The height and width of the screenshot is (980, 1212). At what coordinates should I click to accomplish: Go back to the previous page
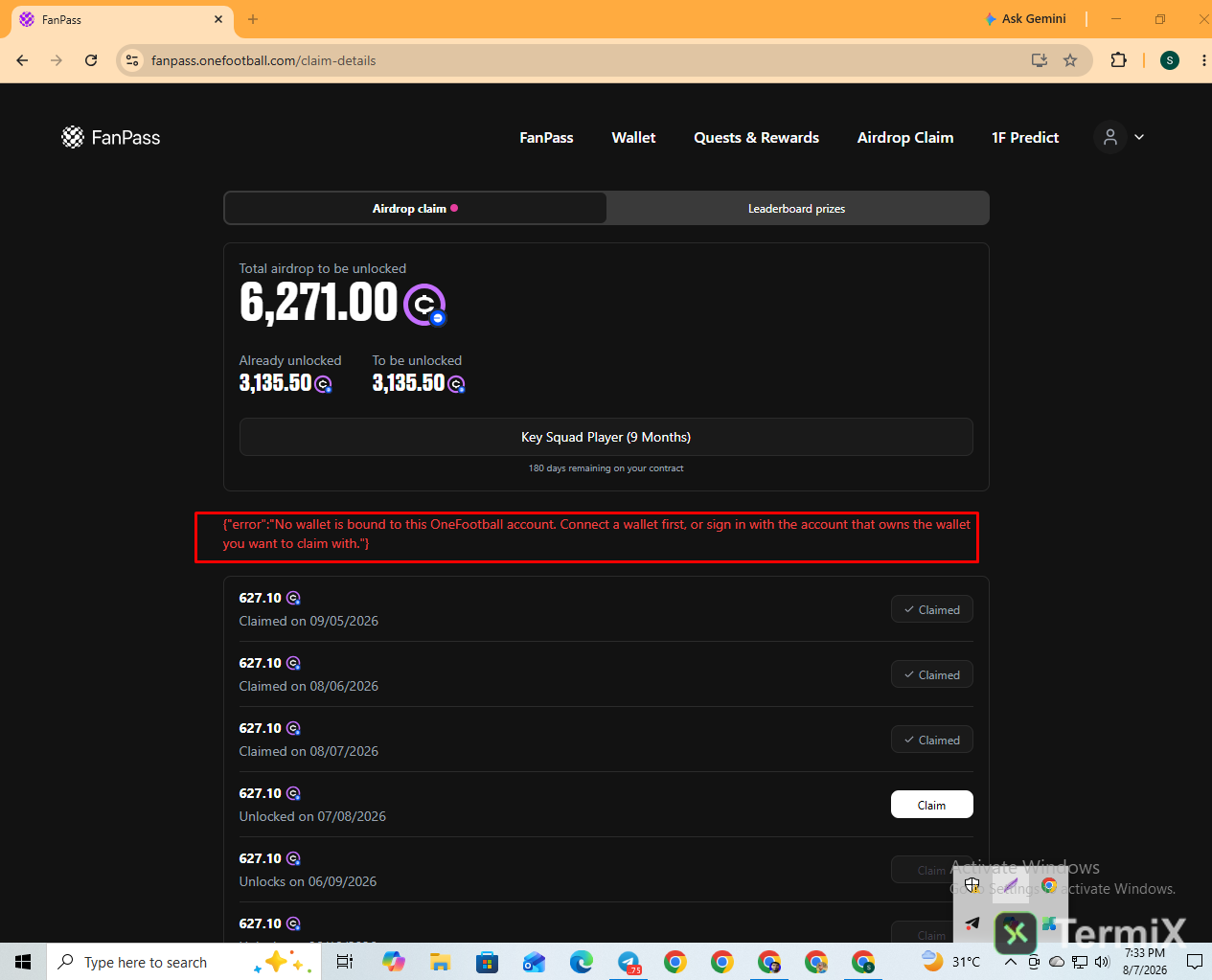click(22, 60)
